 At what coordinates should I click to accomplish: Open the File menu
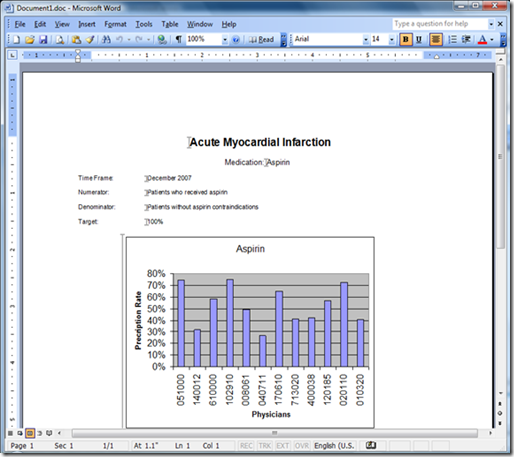point(20,24)
